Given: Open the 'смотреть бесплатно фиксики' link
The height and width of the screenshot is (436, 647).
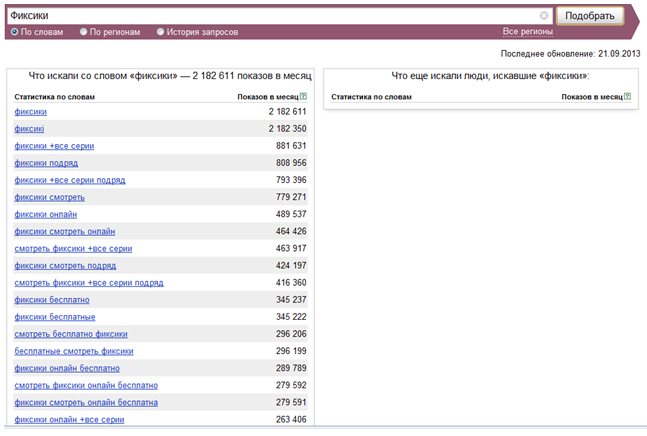Looking at the screenshot, I should 71,335.
